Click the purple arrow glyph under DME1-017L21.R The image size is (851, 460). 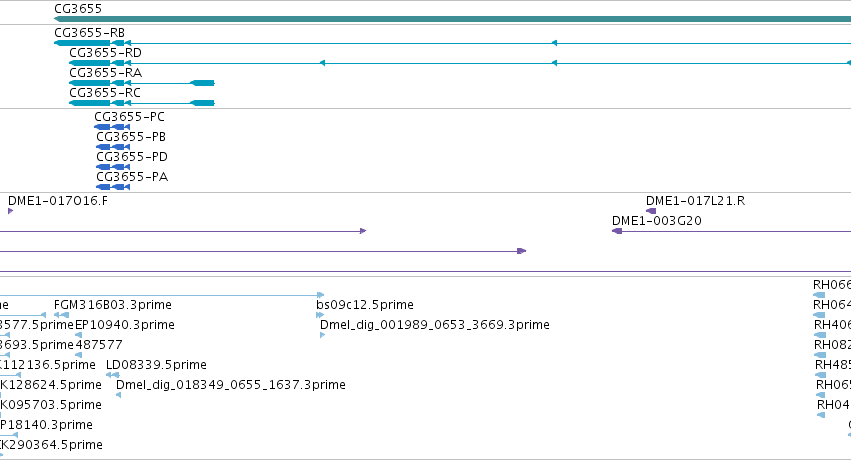651,211
